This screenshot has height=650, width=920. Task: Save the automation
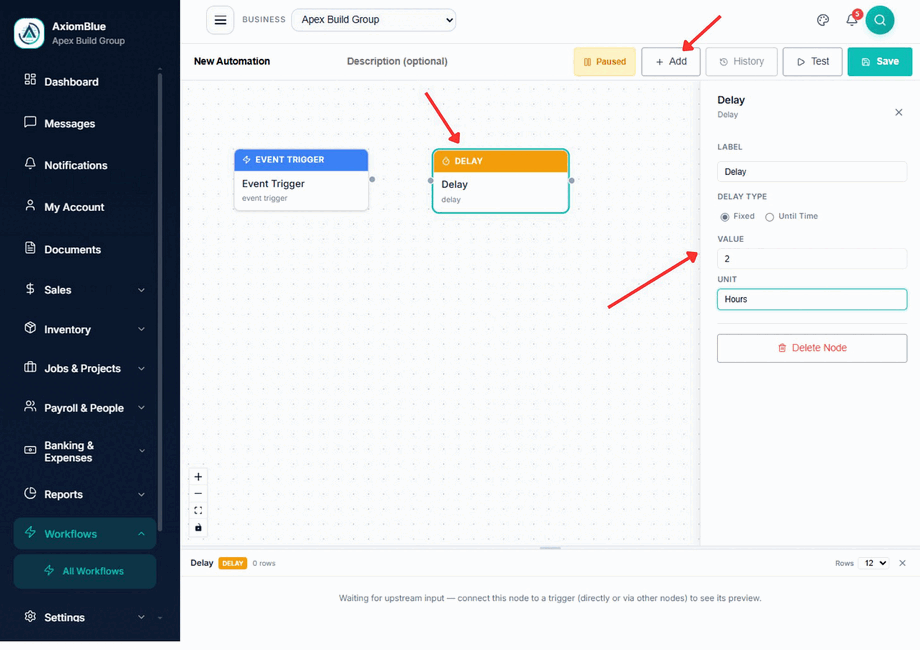(x=880, y=62)
